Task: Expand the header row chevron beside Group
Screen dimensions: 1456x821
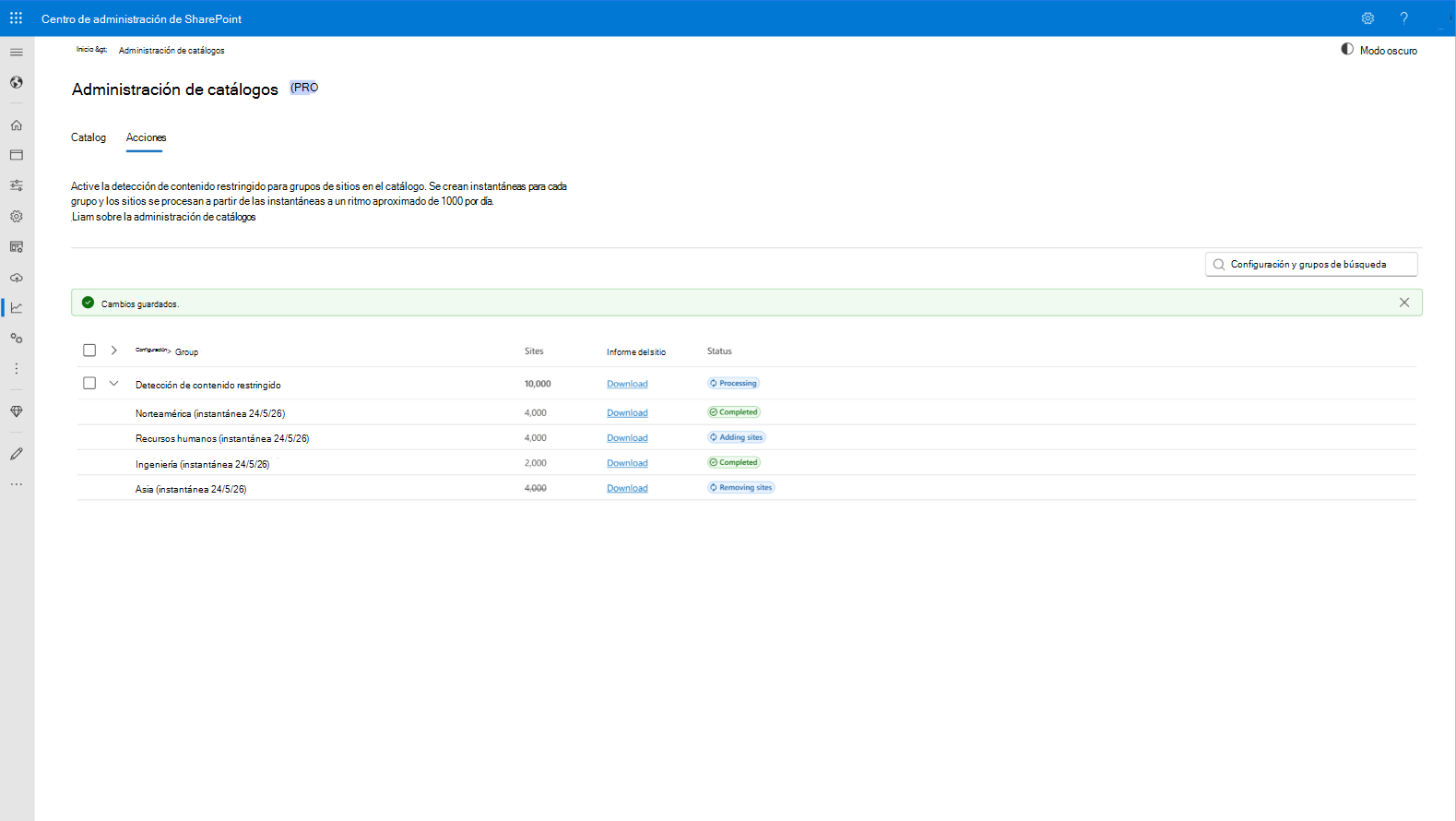Action: (114, 351)
